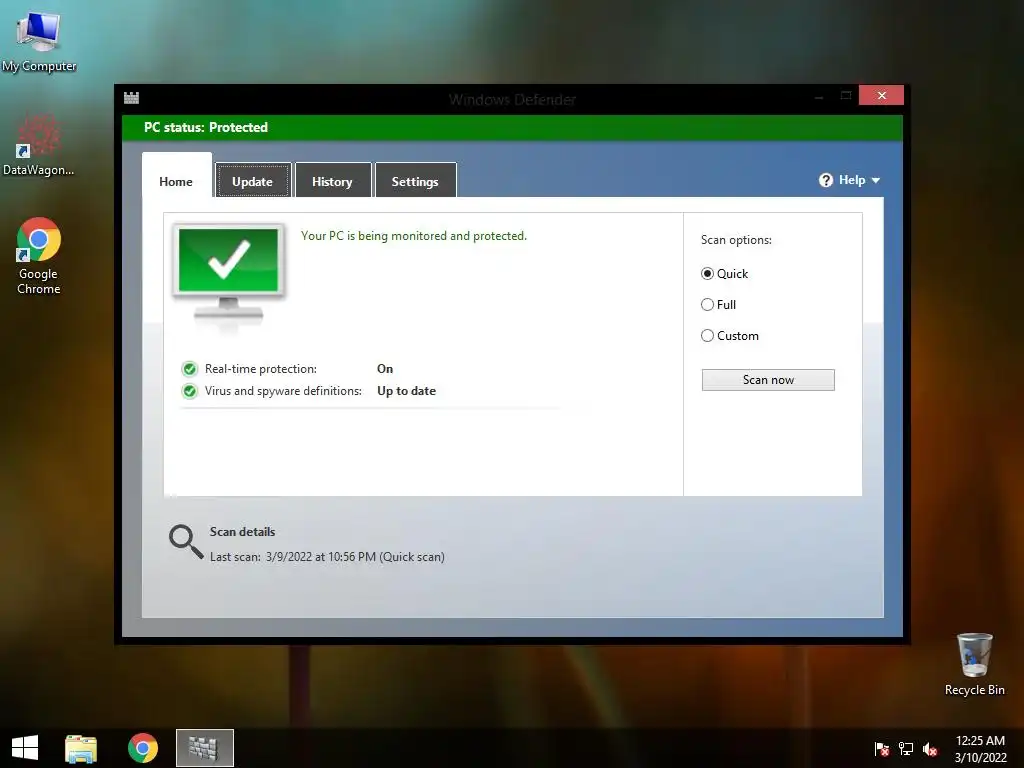The height and width of the screenshot is (768, 1024).
Task: Switch to the Settings tab
Action: (x=415, y=180)
